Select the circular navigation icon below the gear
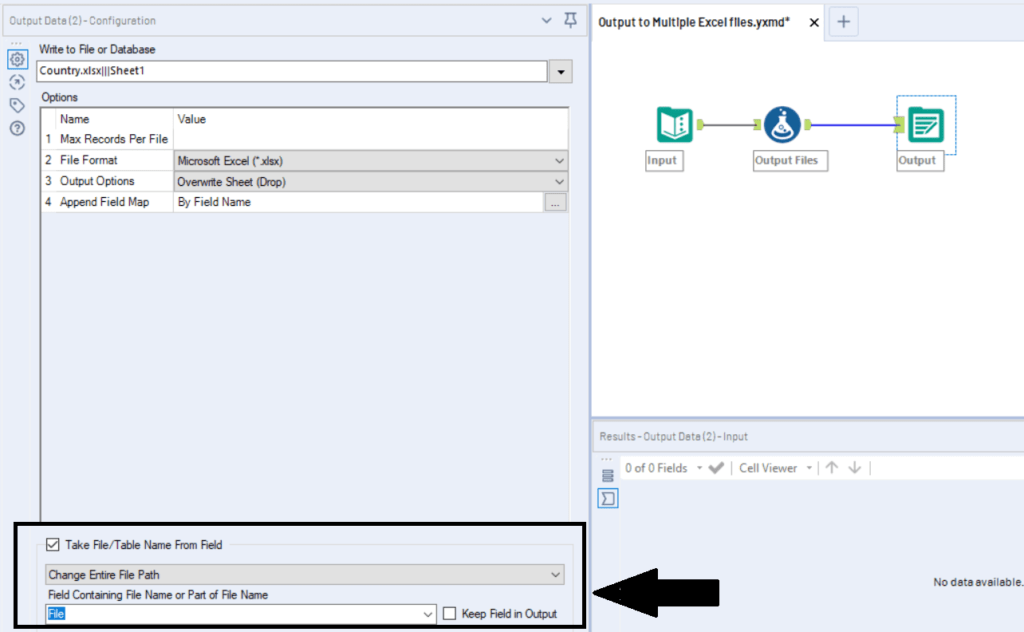1024x632 pixels. [x=16, y=82]
